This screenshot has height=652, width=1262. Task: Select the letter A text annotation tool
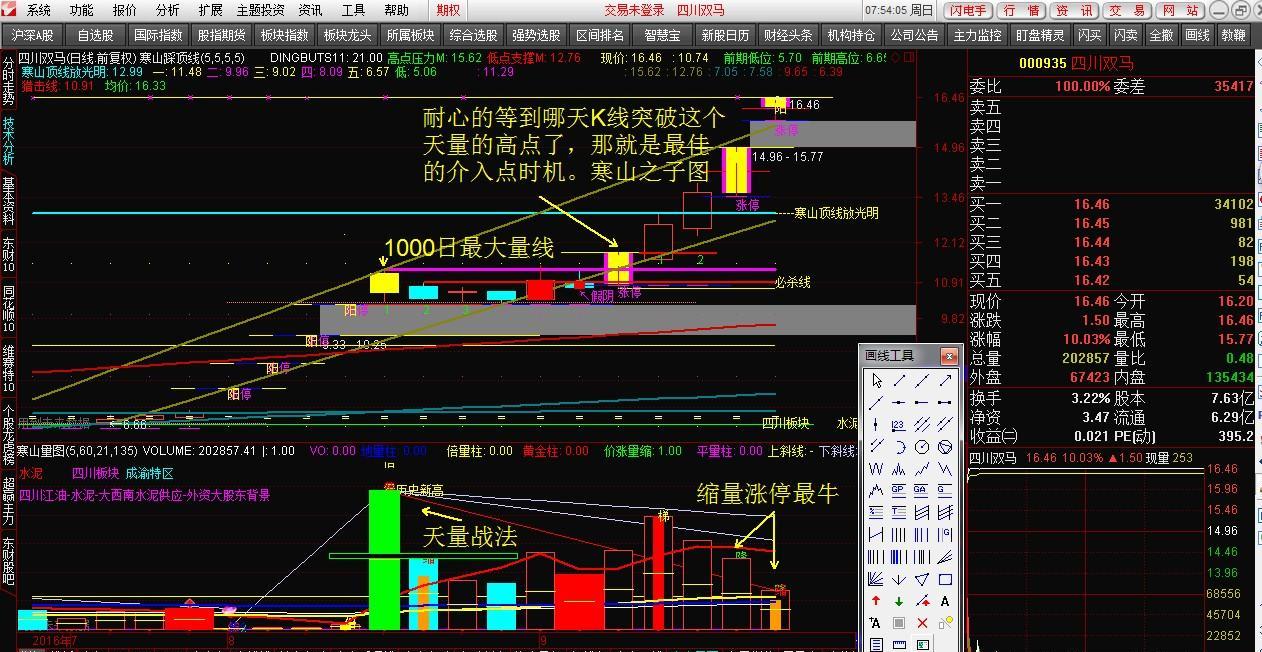tap(945, 601)
